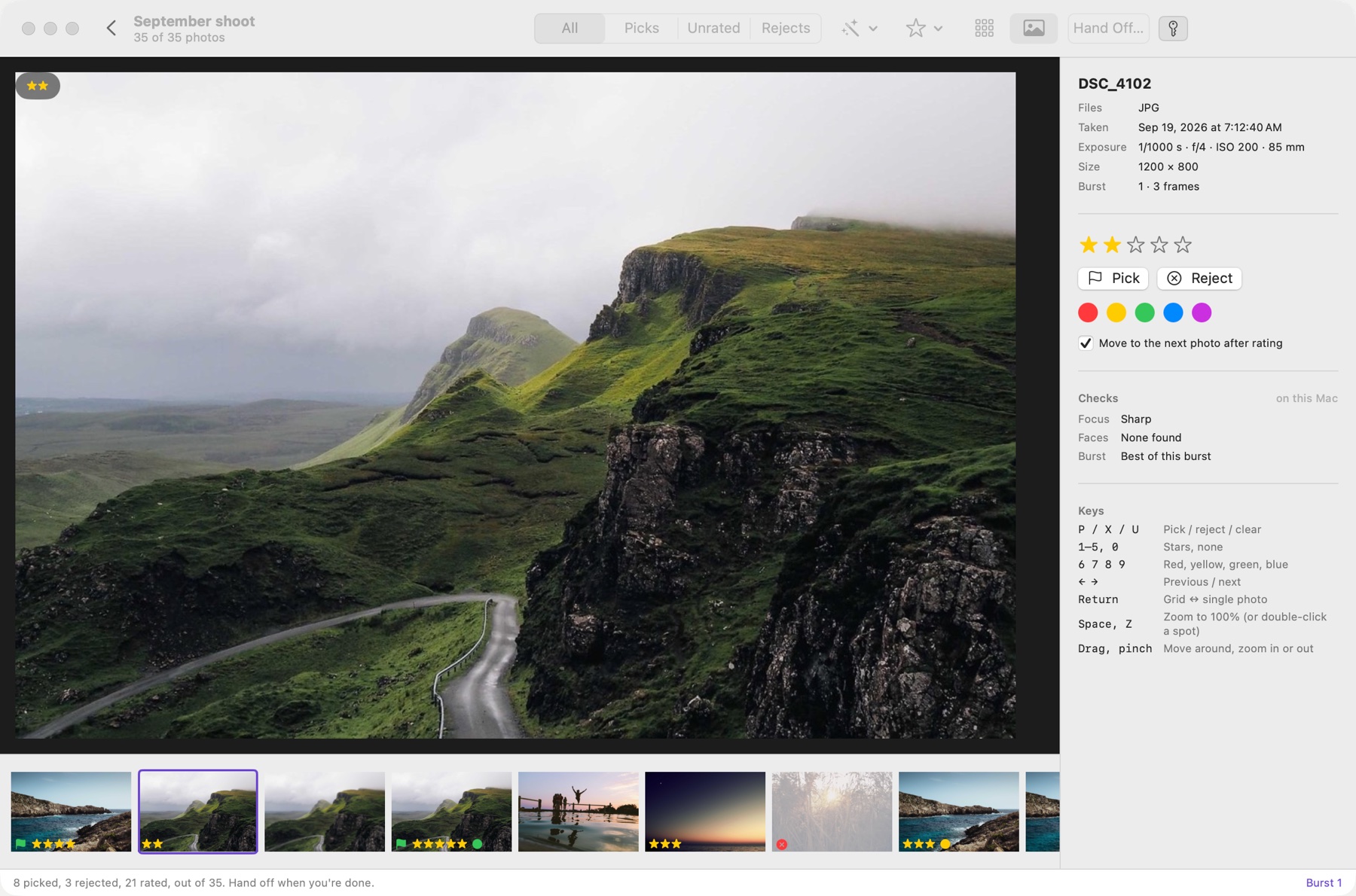Apply the blue color label
1356x896 pixels.
[1173, 312]
